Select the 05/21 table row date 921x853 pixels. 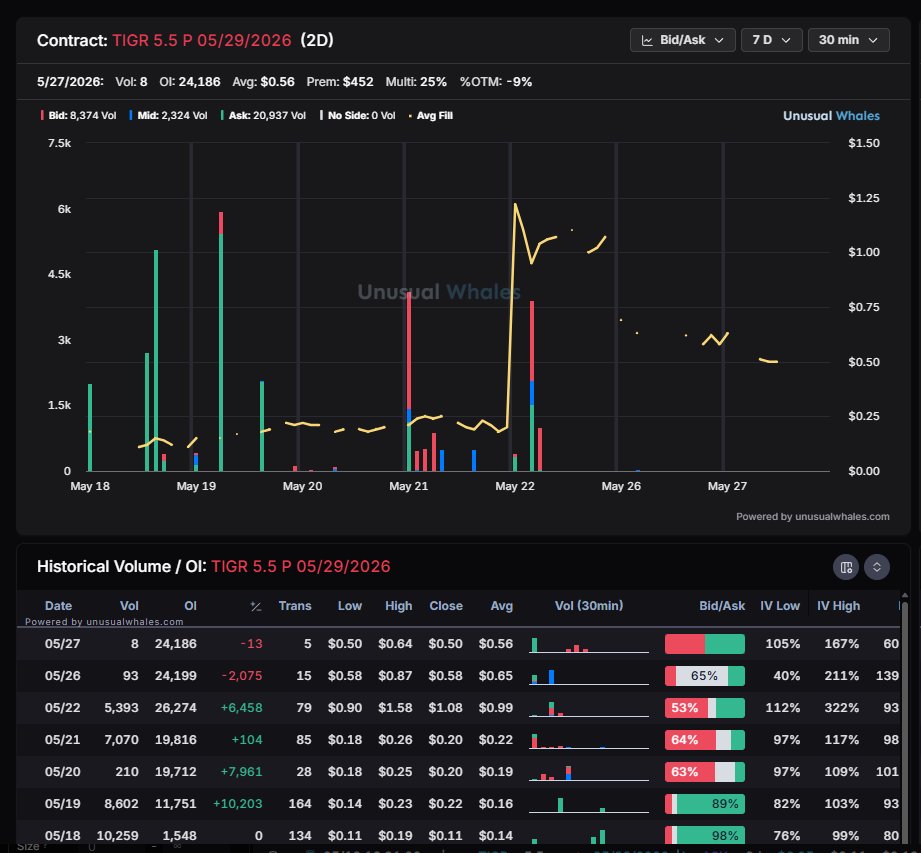[x=62, y=740]
